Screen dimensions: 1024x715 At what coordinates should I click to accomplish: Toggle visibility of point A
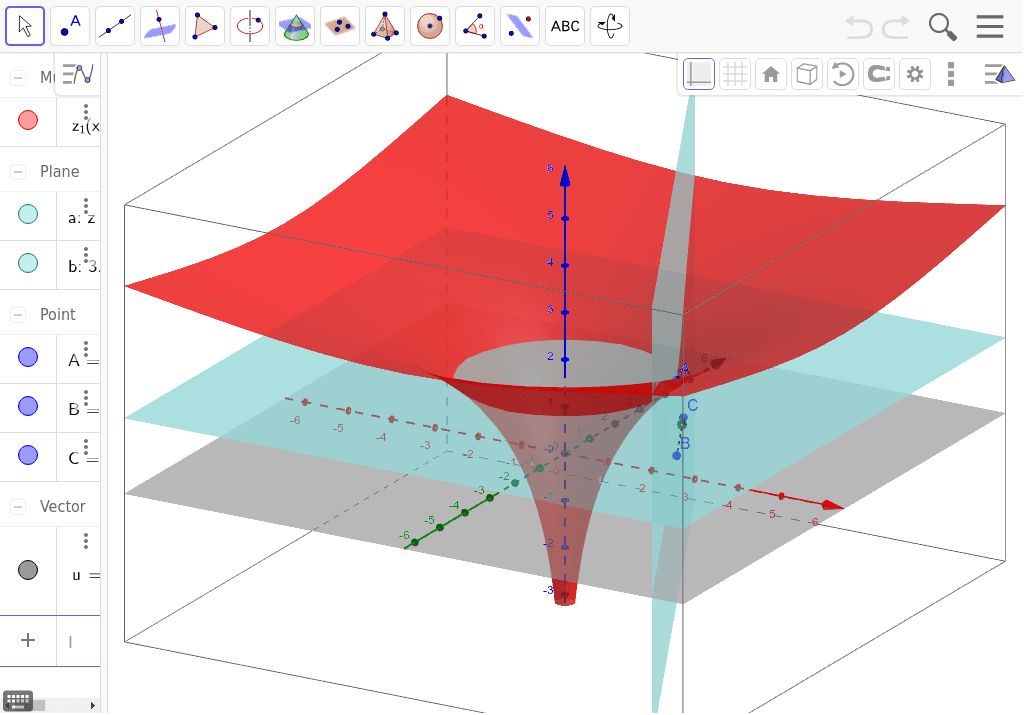click(x=28, y=357)
